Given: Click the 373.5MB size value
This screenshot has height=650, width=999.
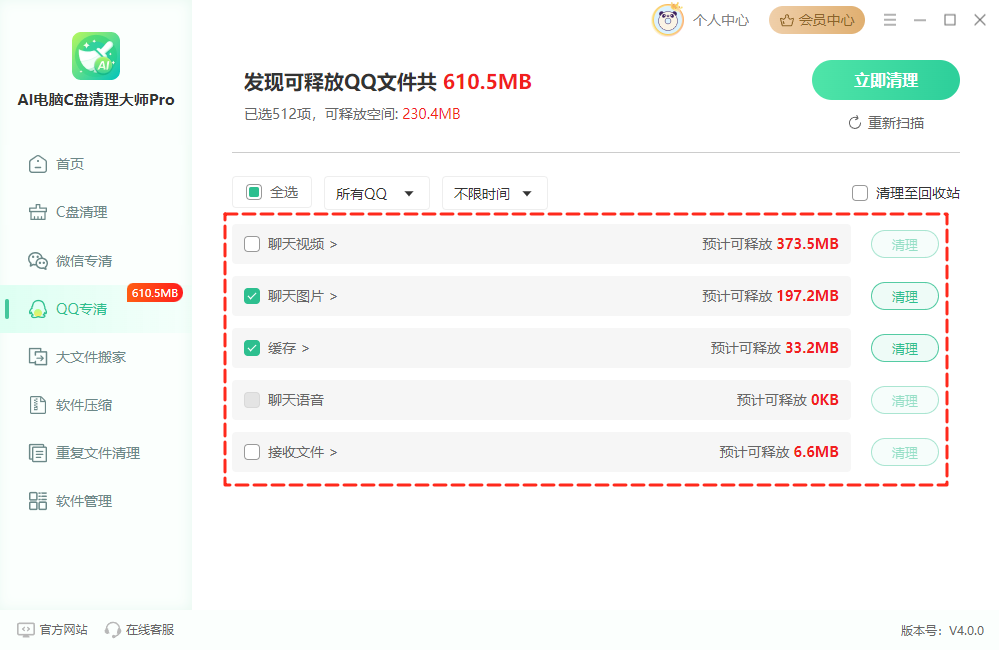Looking at the screenshot, I should click(807, 244).
